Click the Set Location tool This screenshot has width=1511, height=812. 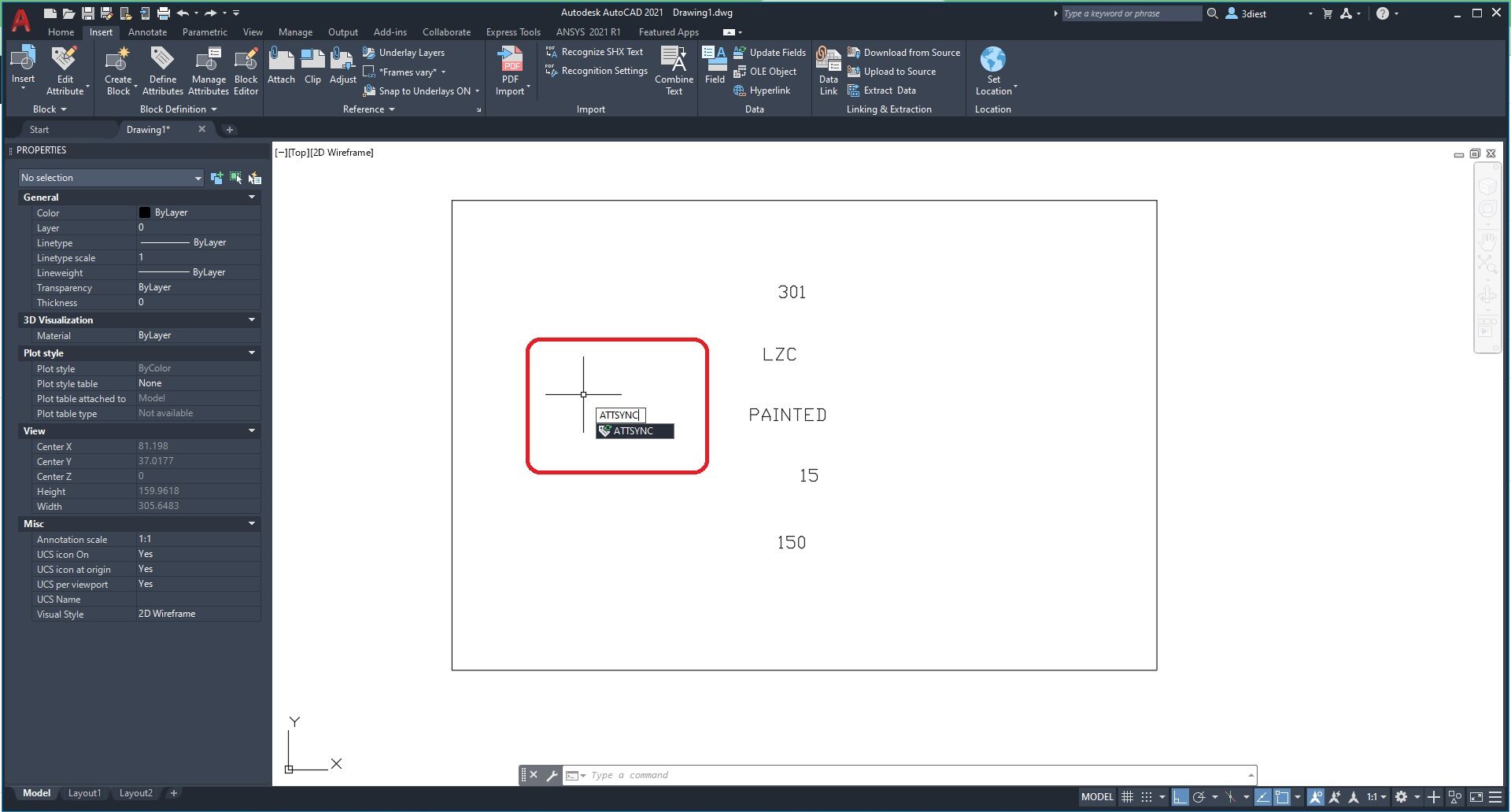pos(993,71)
